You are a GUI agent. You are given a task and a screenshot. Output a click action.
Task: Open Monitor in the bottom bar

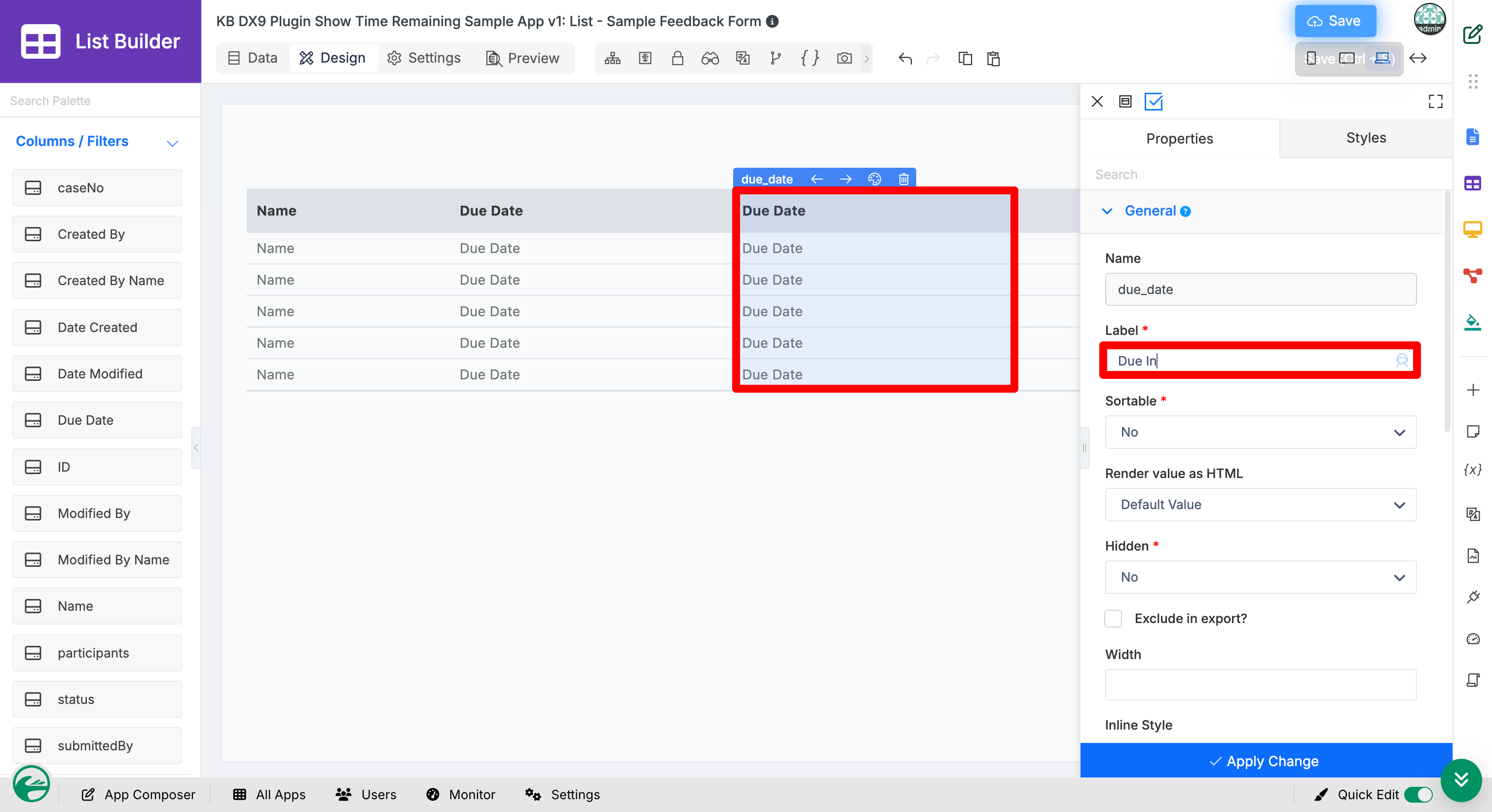[x=460, y=795]
